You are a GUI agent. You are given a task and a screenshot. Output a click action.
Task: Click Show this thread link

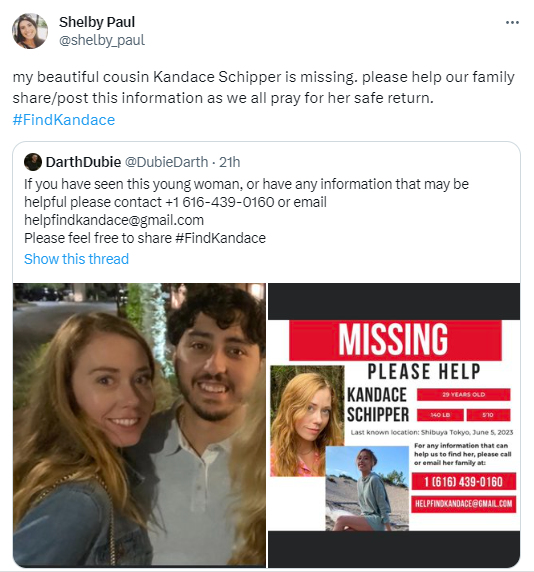76,259
